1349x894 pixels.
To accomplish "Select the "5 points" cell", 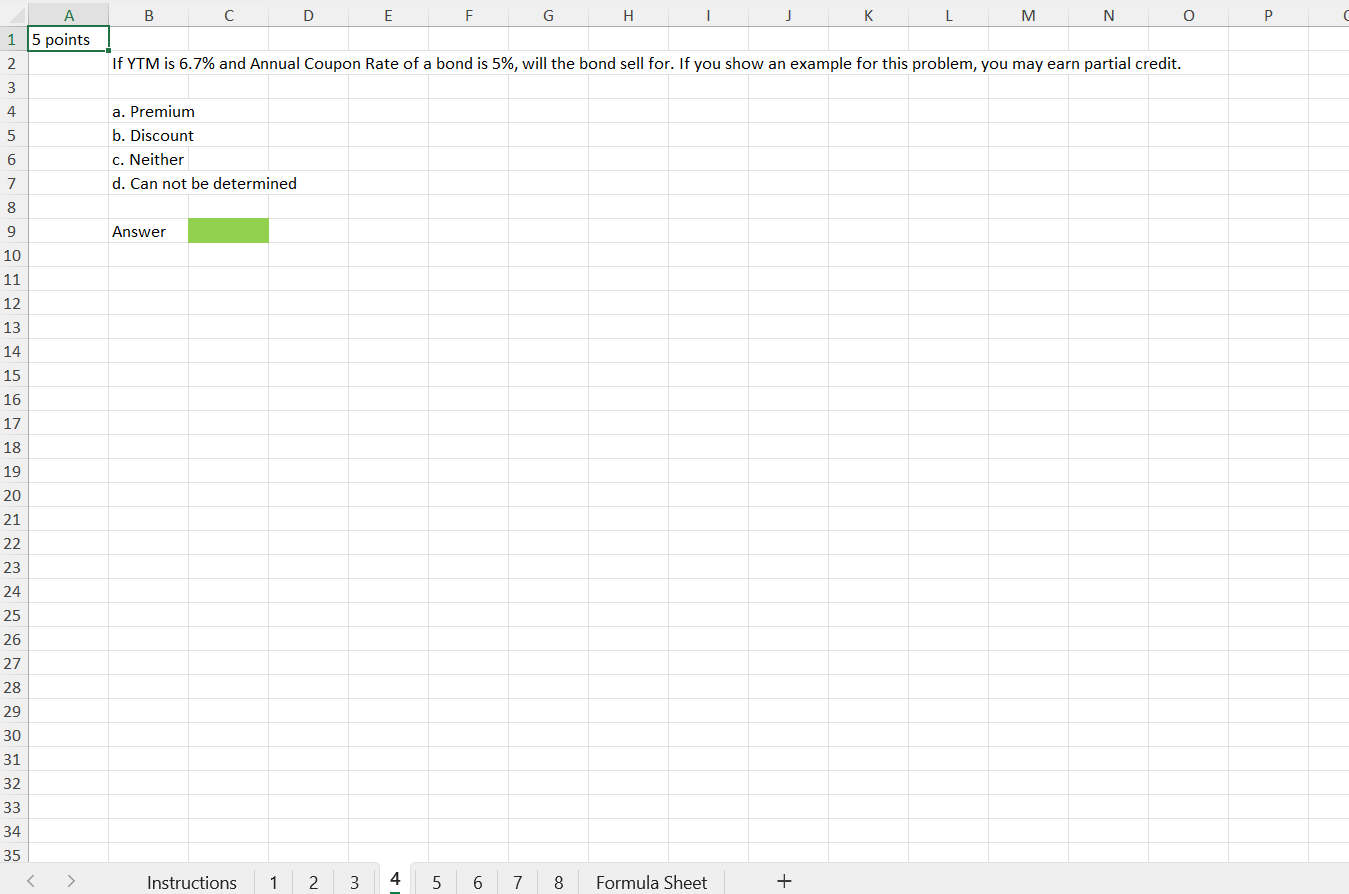I will click(68, 39).
